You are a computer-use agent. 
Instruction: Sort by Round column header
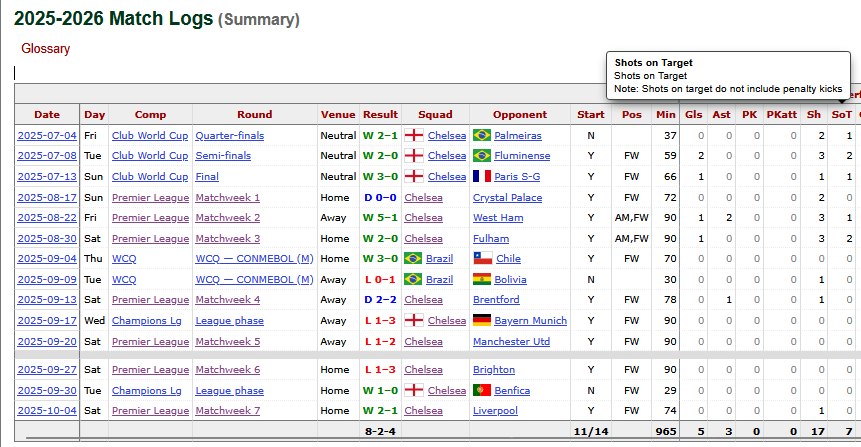point(255,114)
